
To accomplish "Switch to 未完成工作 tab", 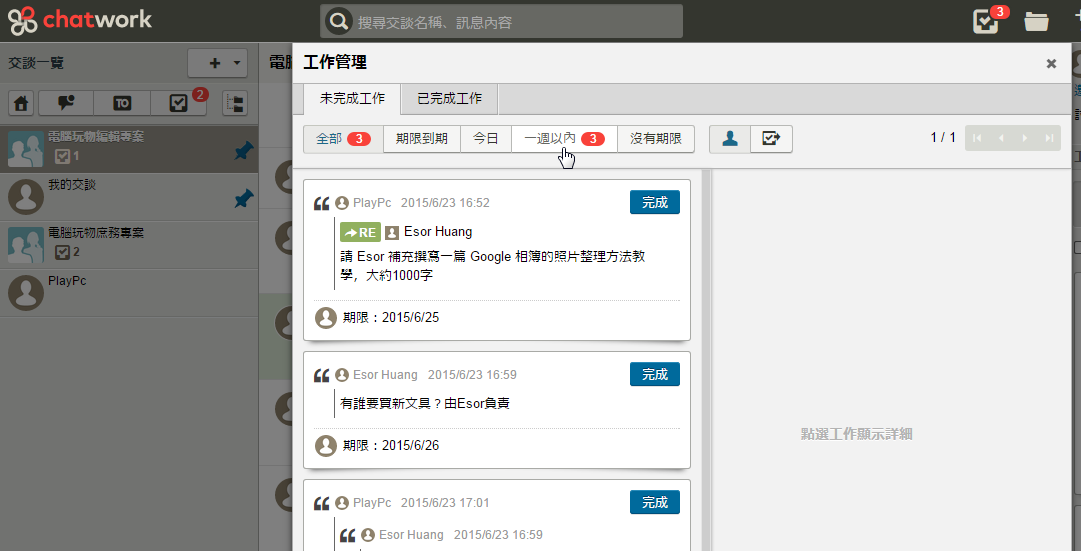I will [352, 99].
